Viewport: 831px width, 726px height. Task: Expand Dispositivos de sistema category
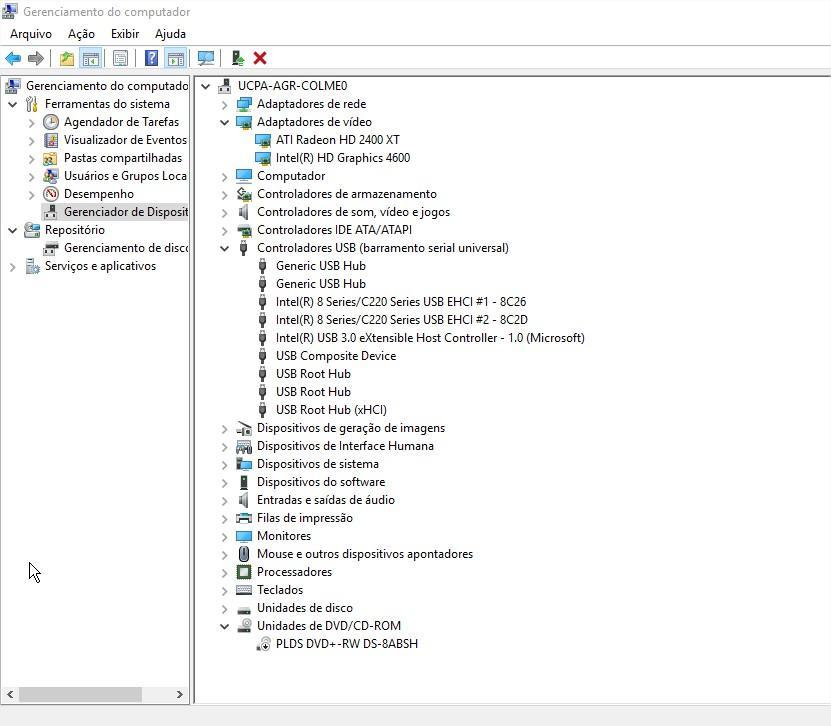225,464
